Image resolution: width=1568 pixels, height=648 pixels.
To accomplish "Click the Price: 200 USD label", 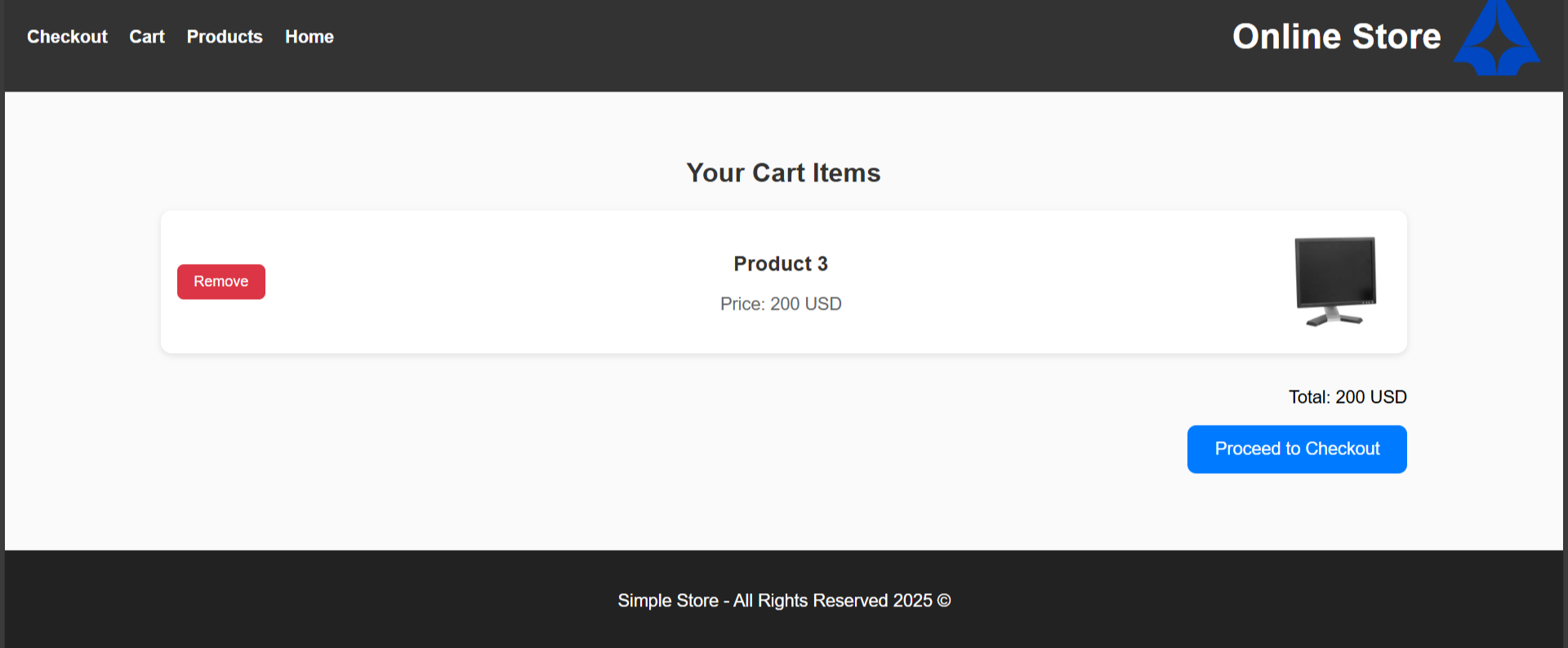I will [781, 304].
